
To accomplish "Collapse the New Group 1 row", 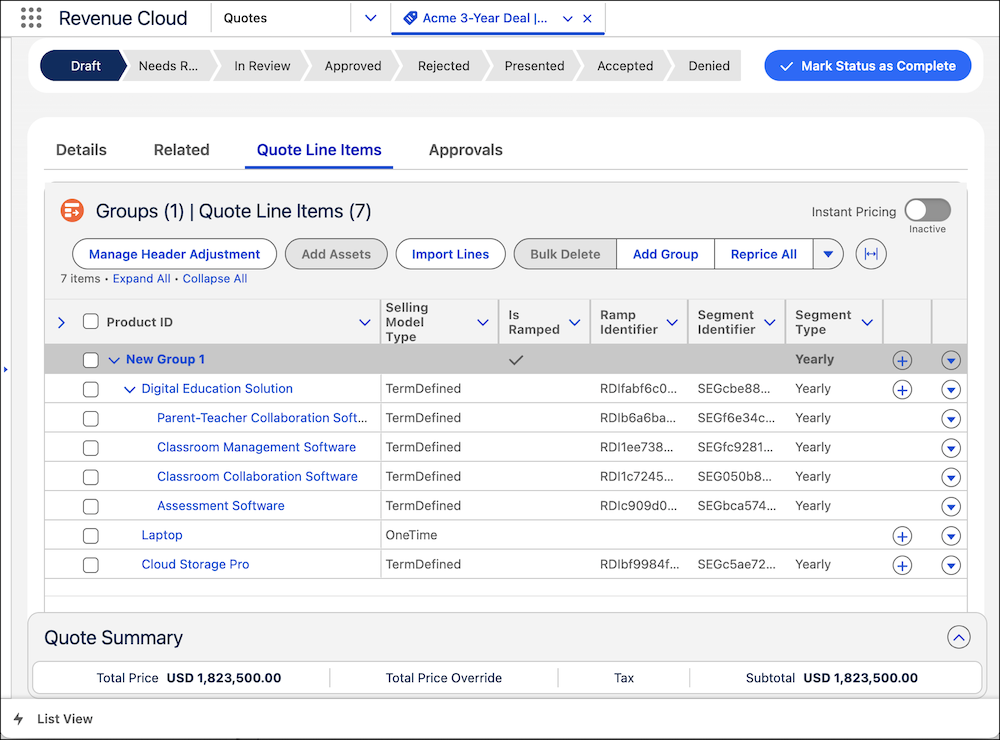I will click(x=114, y=360).
